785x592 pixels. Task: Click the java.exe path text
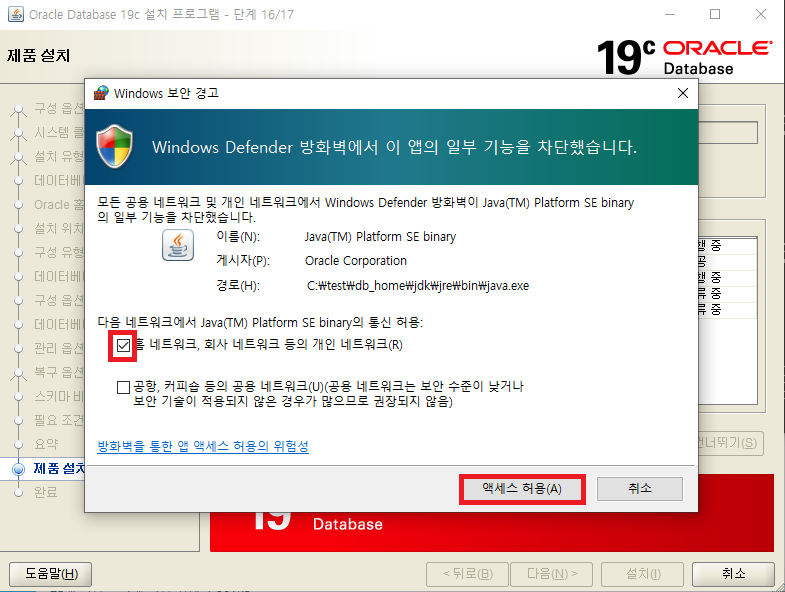418,285
